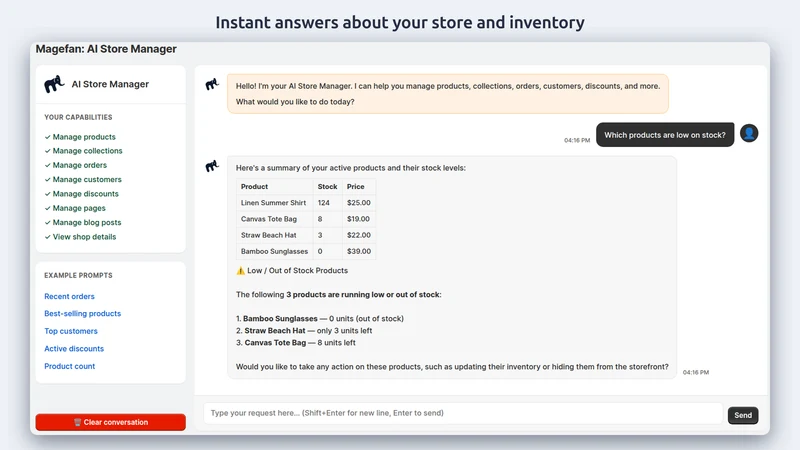Image resolution: width=800 pixels, height=450 pixels.
Task: Click the bot avatar beside the greeting message
Action: (x=212, y=84)
